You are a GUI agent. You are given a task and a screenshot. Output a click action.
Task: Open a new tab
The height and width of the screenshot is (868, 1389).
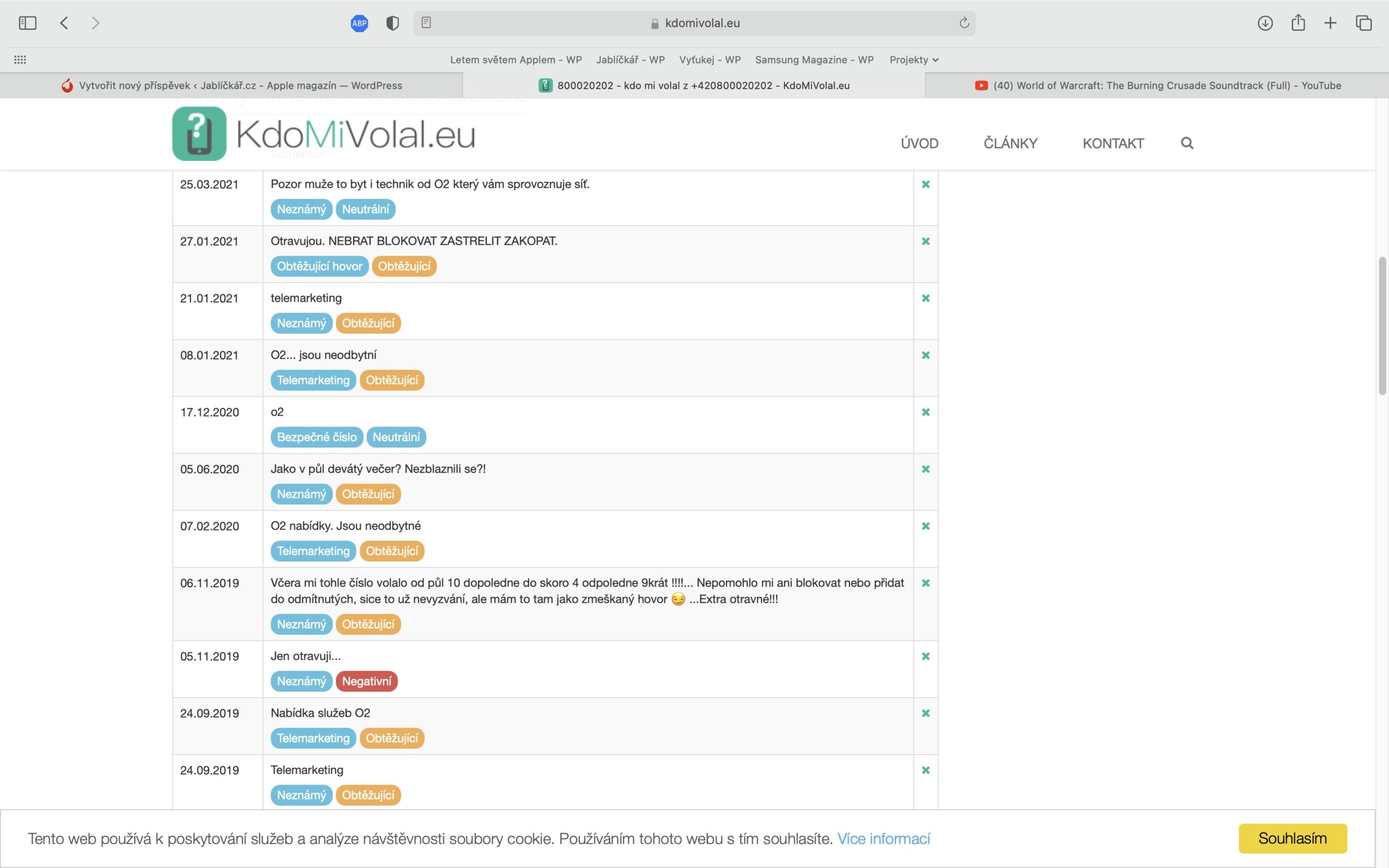tap(1330, 23)
